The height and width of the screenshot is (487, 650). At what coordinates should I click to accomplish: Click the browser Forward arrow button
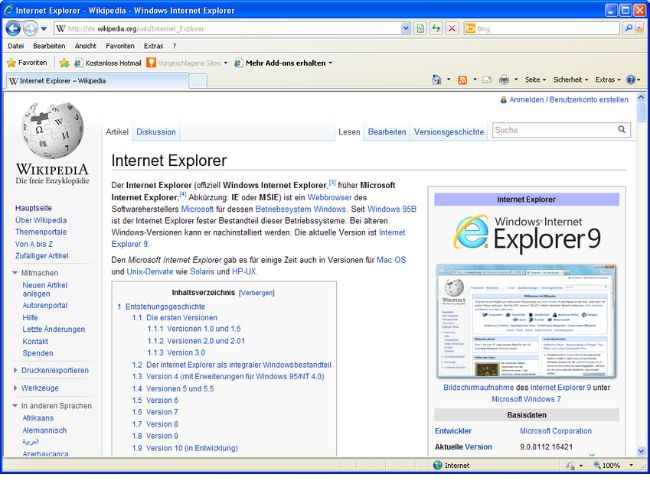(30, 29)
